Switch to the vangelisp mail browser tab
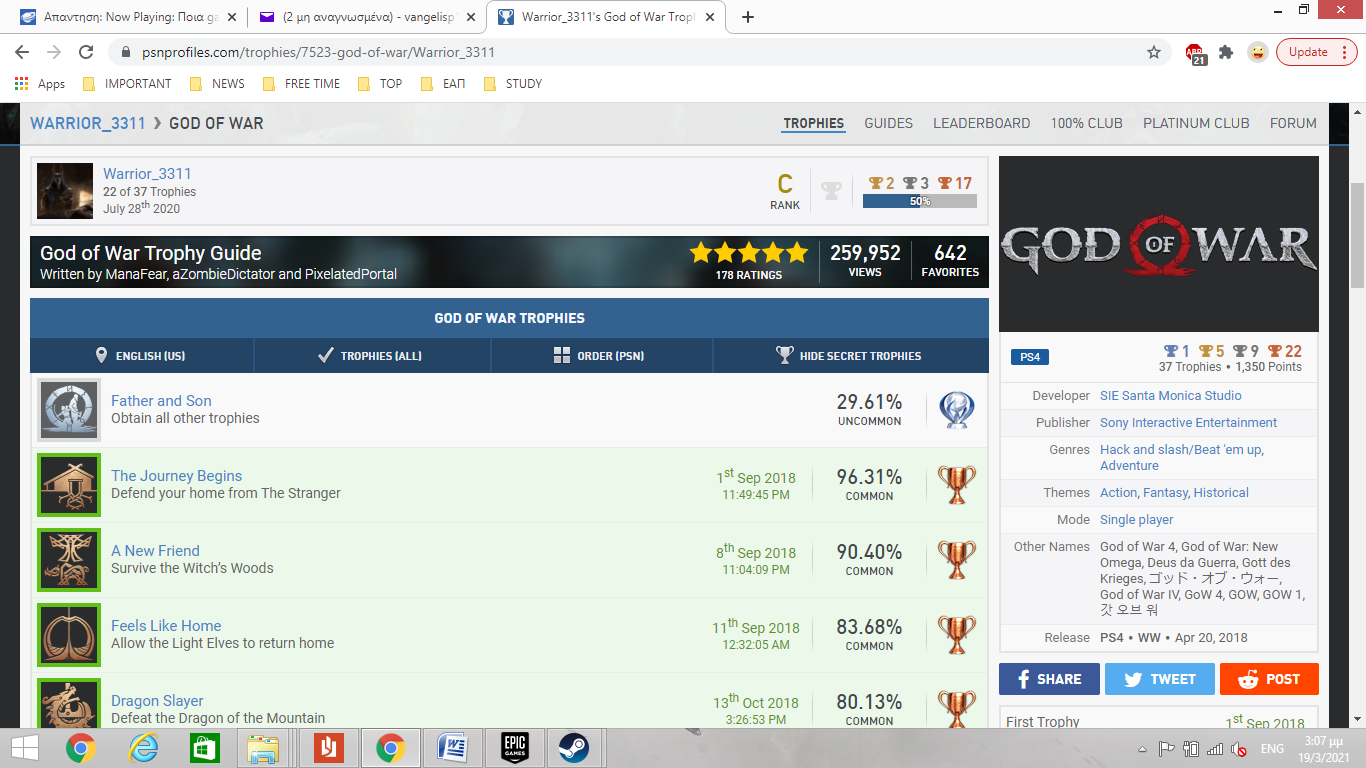The image size is (1366, 768). pos(366,17)
